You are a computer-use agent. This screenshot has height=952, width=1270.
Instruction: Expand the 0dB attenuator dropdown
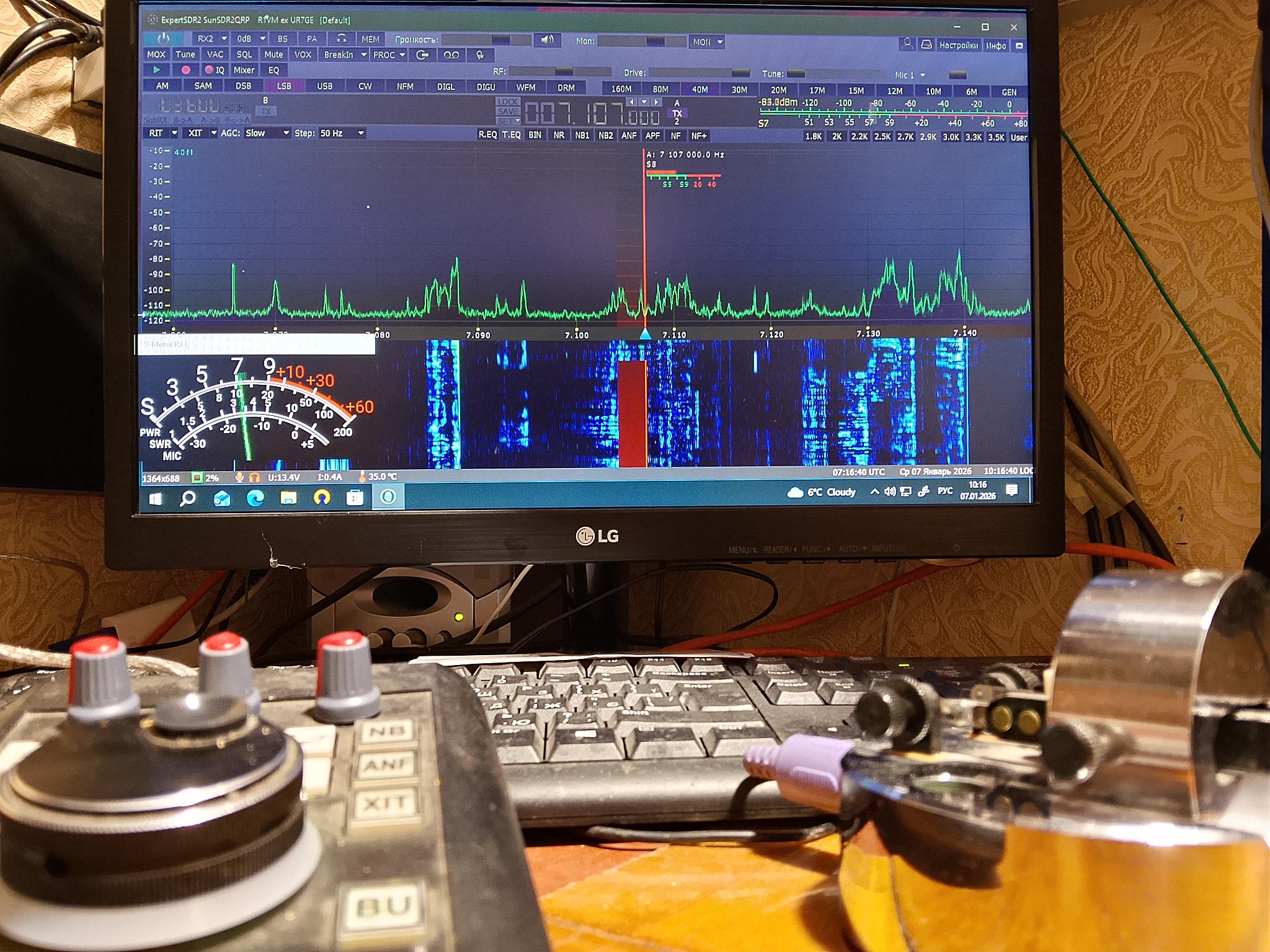262,38
